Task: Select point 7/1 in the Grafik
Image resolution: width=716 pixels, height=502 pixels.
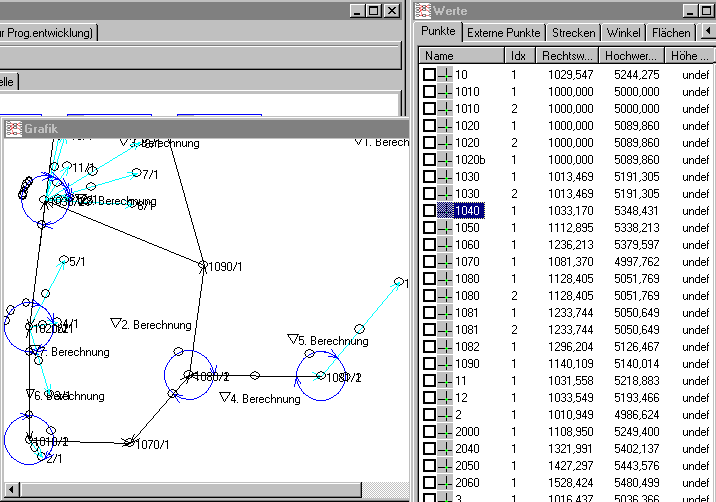Action: pos(136,172)
